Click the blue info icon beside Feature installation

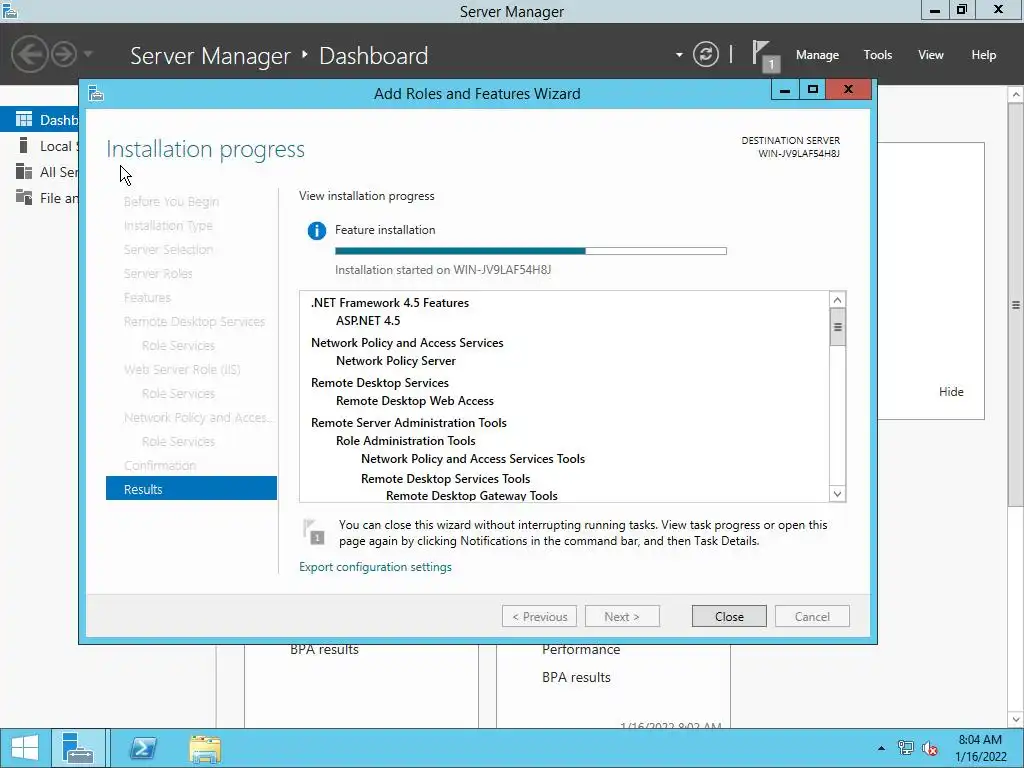point(317,231)
